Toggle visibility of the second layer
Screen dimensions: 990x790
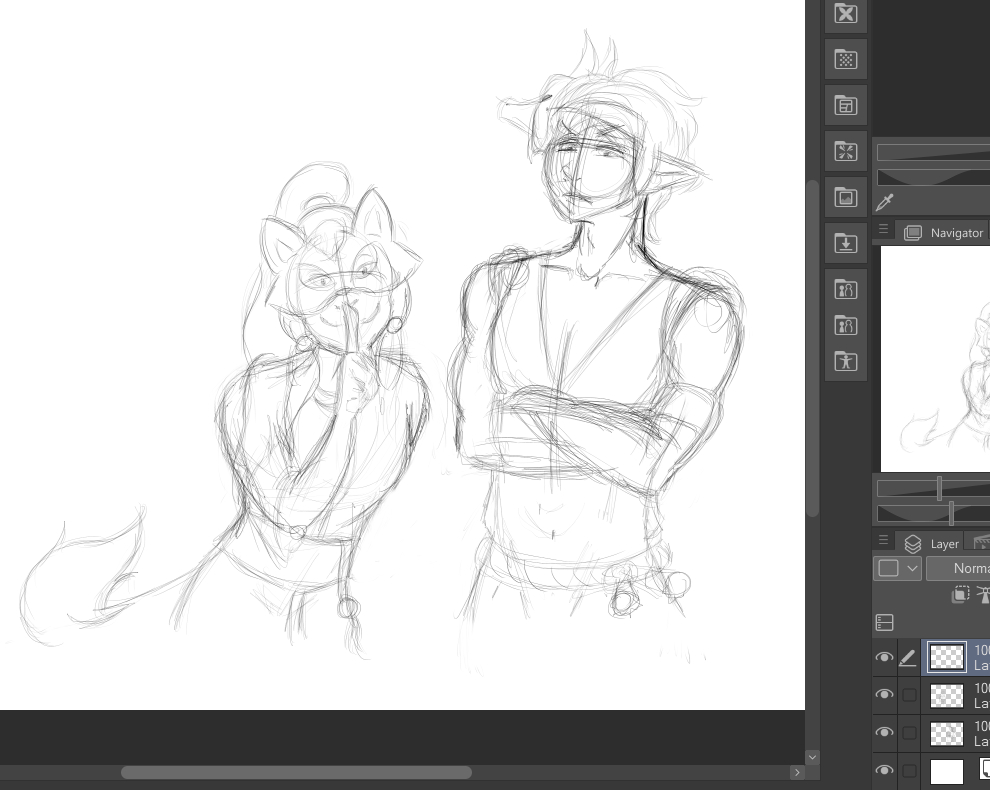tap(884, 695)
